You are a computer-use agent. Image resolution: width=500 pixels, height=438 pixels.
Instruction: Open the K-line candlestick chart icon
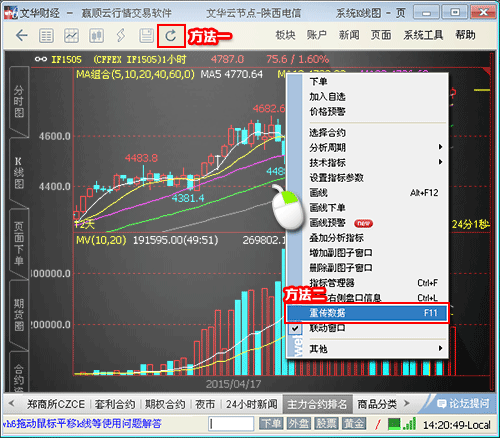96,36
